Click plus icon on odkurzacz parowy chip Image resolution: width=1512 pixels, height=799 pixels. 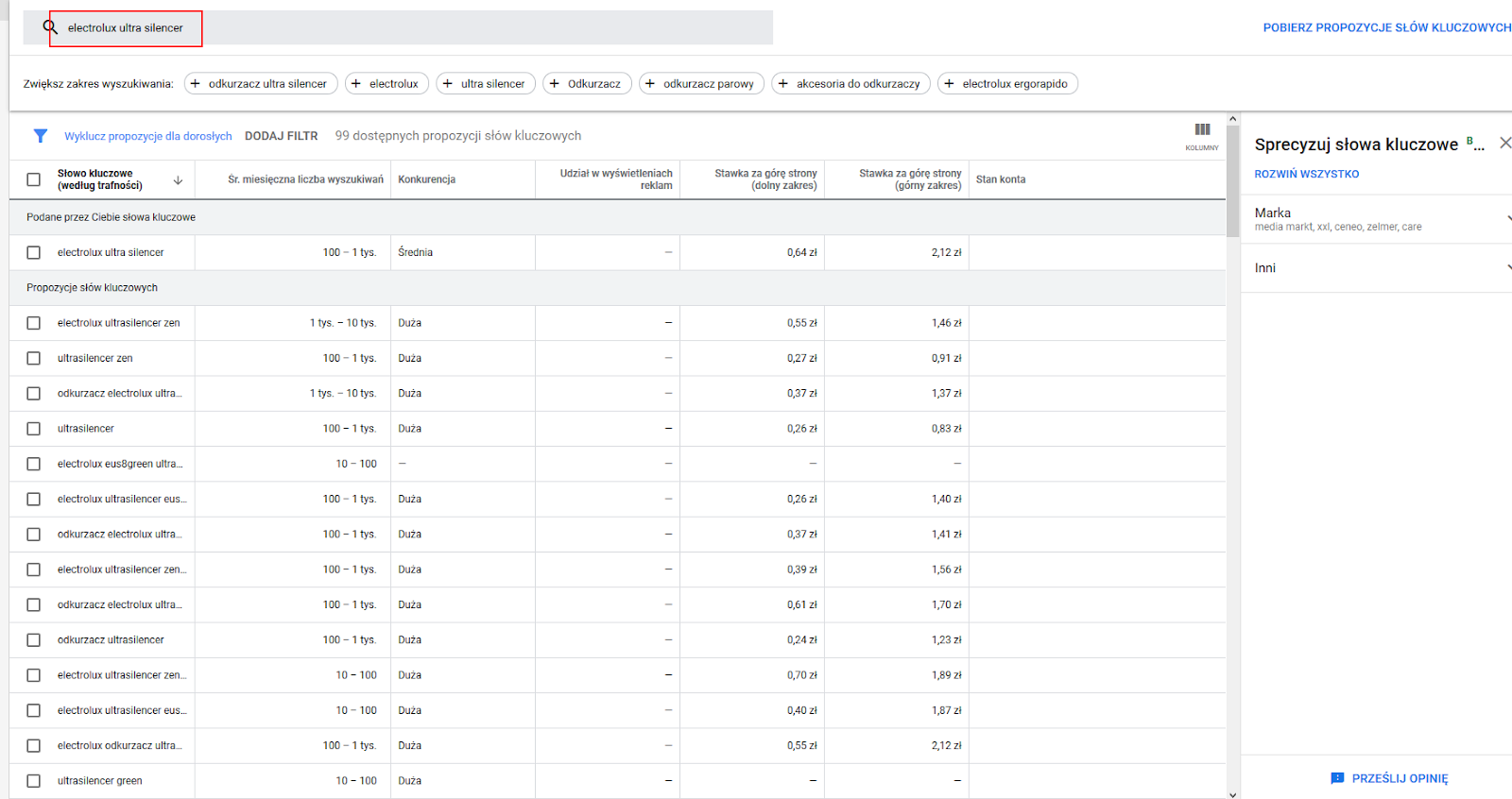[x=650, y=83]
